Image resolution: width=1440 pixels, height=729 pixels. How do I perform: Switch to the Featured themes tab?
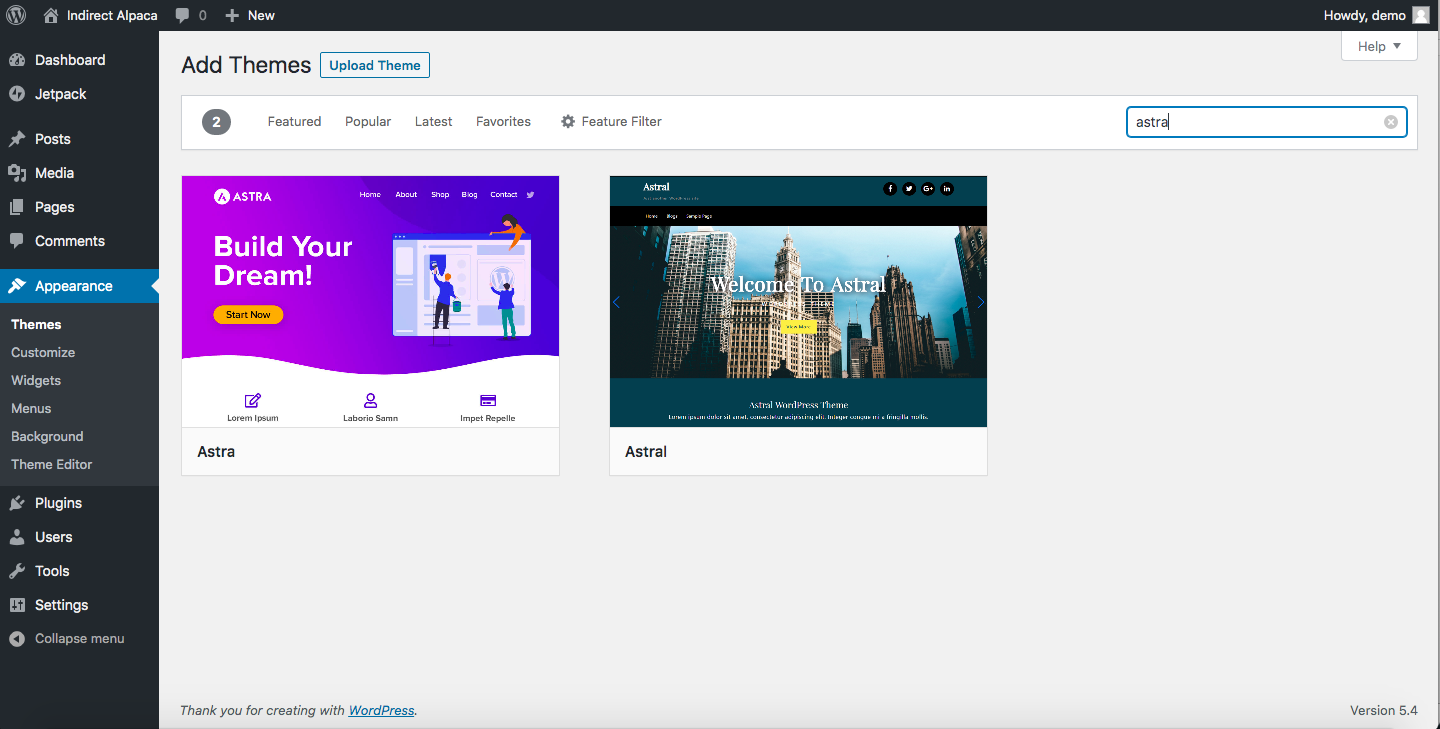[294, 121]
